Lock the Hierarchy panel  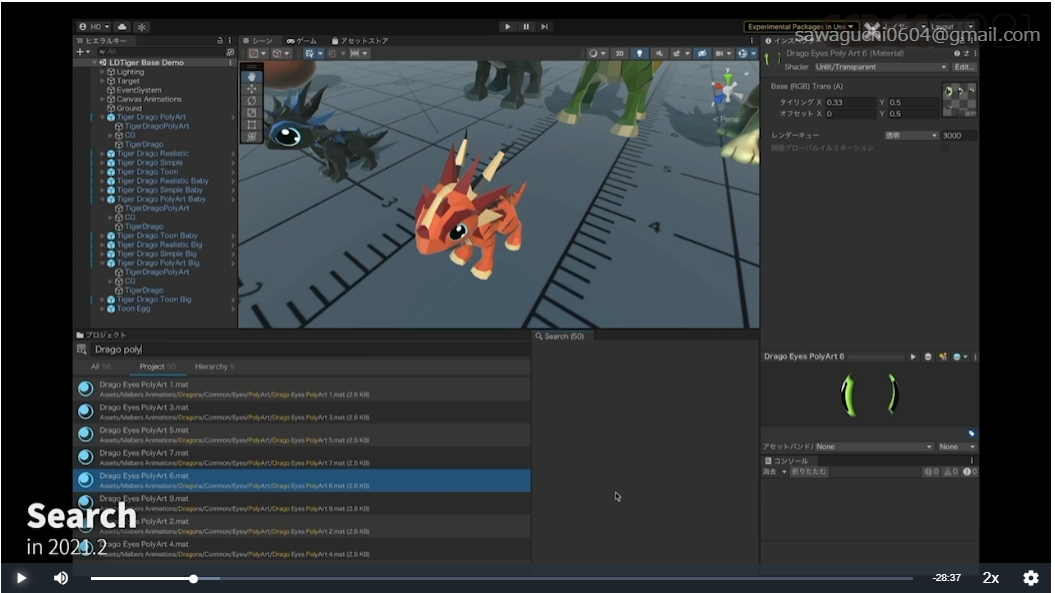[220, 40]
